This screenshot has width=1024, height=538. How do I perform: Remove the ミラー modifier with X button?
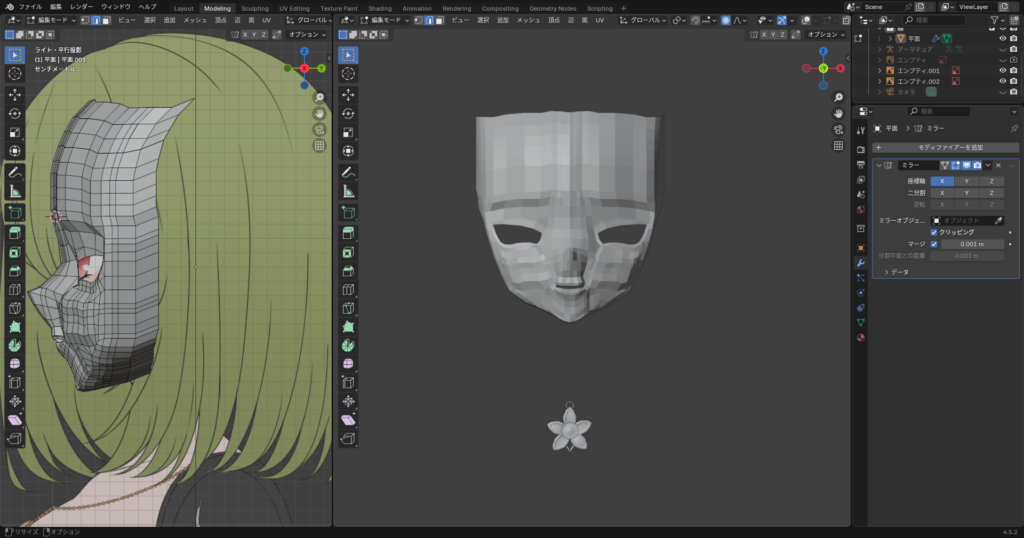pyautogui.click(x=999, y=165)
